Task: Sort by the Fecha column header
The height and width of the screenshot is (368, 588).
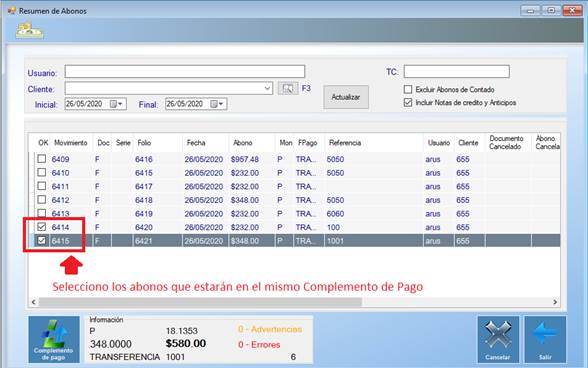Action: pos(206,143)
